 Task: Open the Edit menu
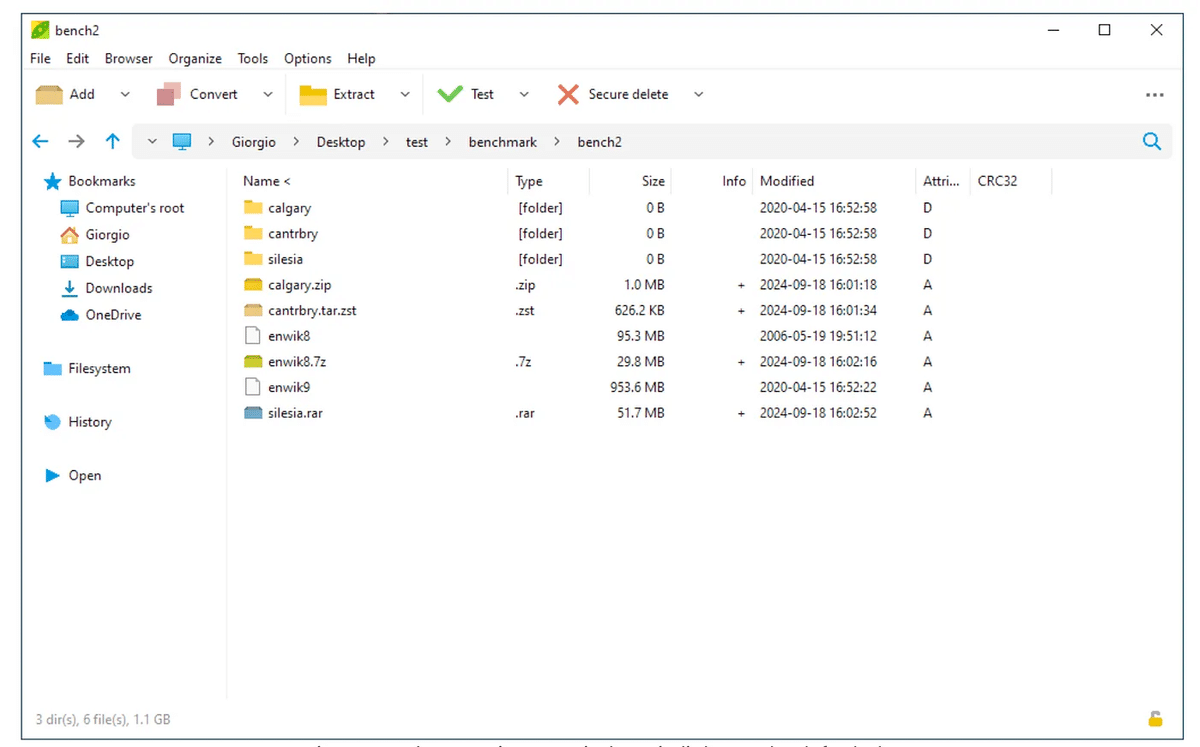point(78,59)
